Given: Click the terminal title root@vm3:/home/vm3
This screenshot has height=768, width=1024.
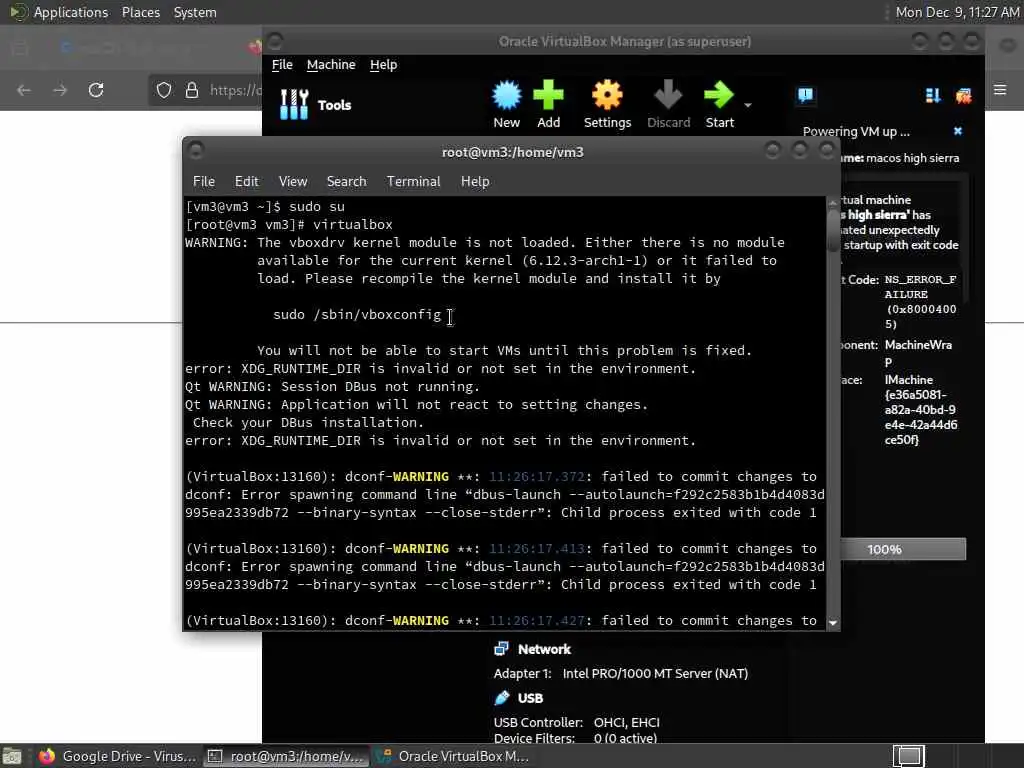Looking at the screenshot, I should pos(513,152).
